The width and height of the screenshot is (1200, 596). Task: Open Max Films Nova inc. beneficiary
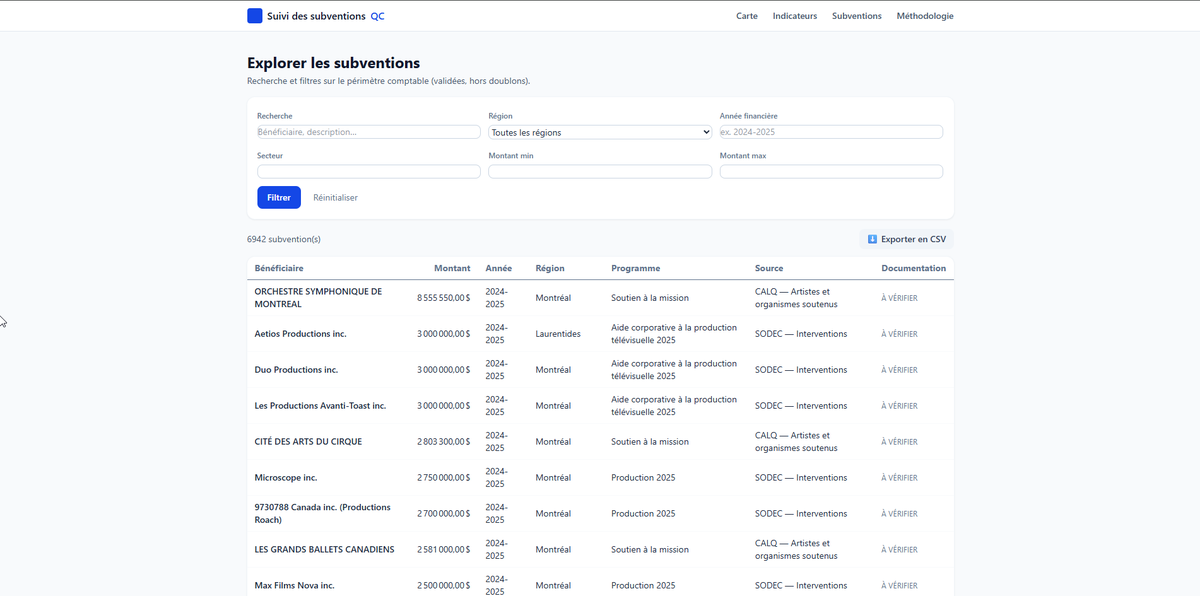tap(295, 586)
